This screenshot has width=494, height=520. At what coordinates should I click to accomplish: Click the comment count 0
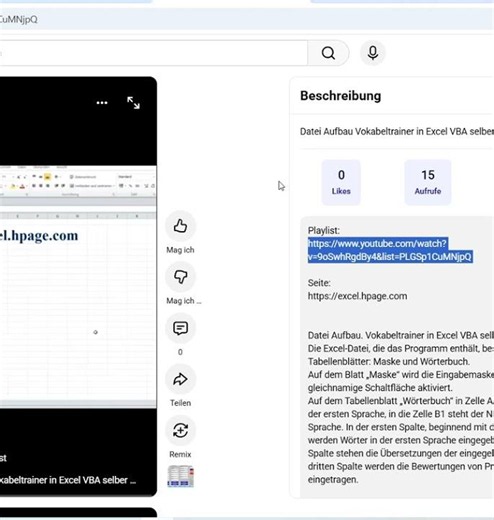pos(180,352)
